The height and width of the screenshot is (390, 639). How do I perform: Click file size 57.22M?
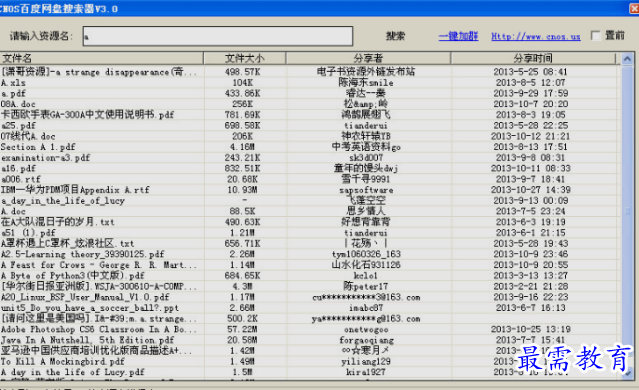(x=242, y=329)
